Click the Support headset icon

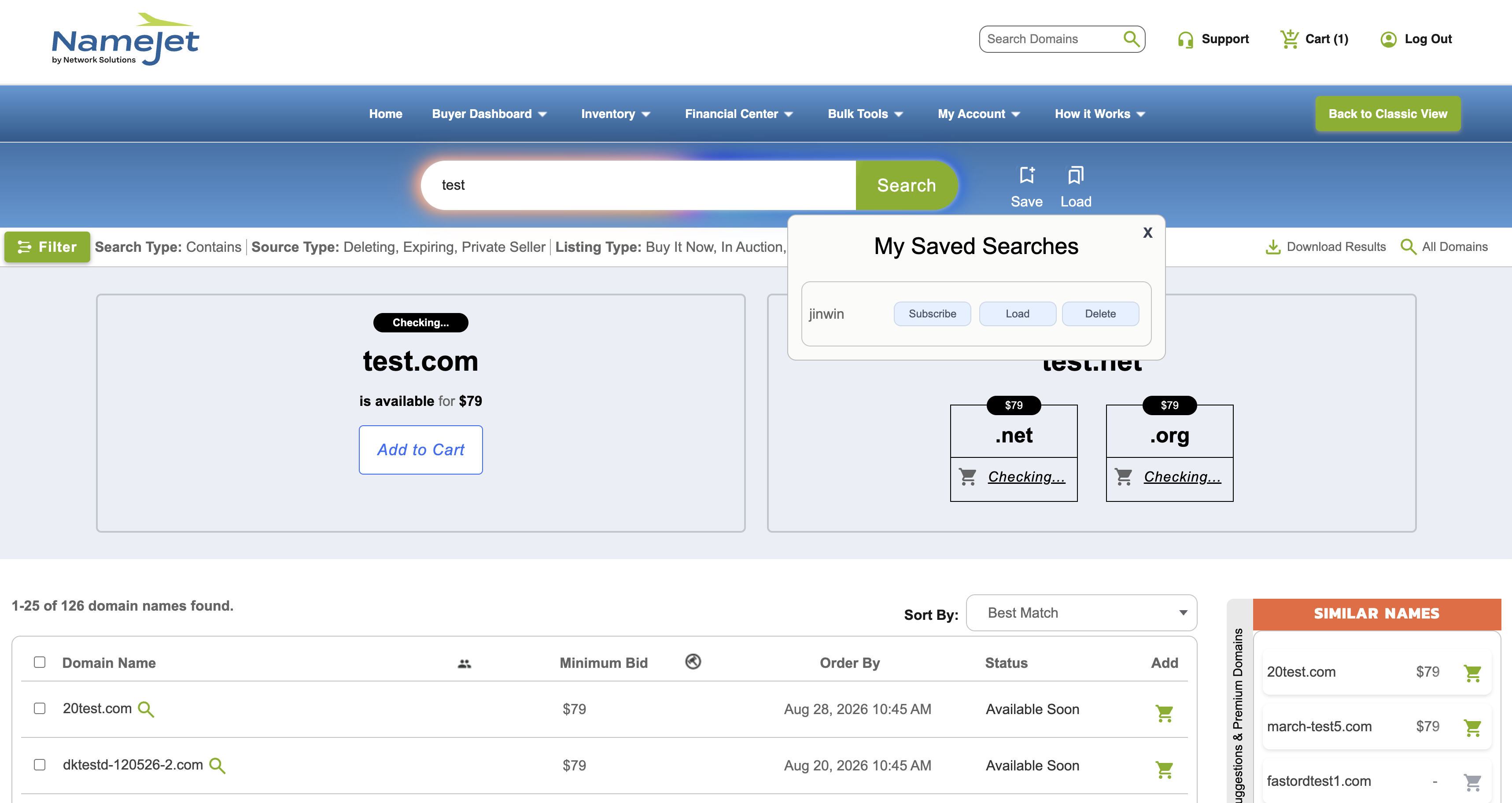1185,39
